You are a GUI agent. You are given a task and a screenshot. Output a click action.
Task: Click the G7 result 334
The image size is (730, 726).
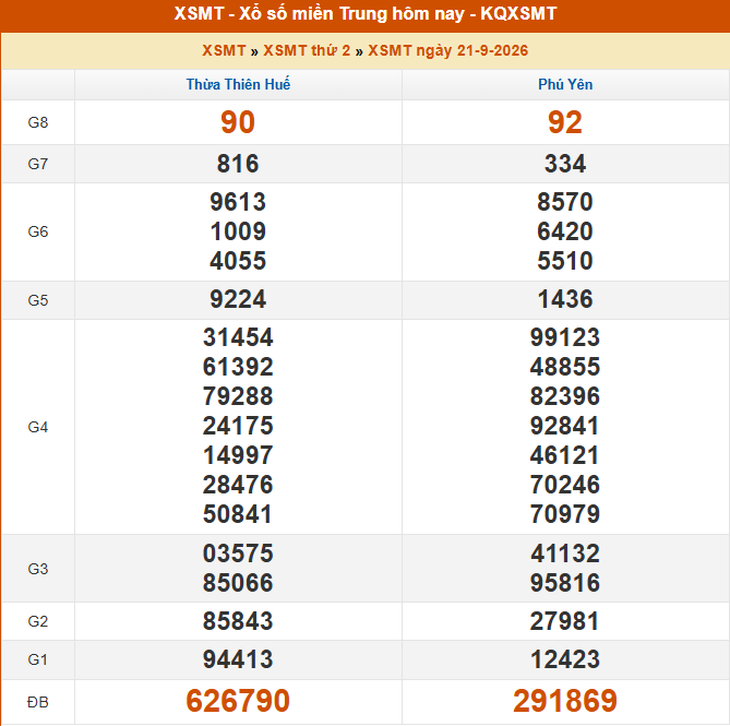tap(565, 163)
